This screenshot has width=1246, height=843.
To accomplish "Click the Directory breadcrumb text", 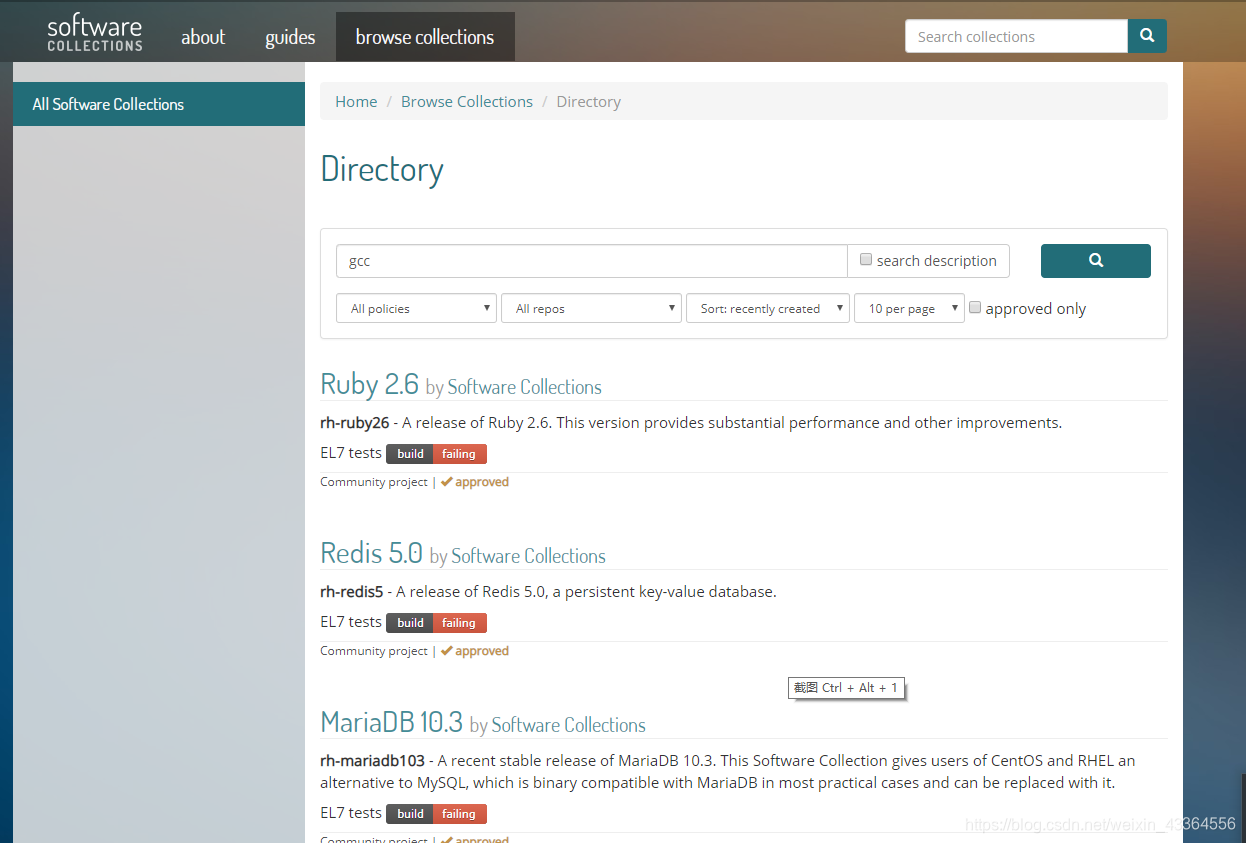I will [588, 102].
